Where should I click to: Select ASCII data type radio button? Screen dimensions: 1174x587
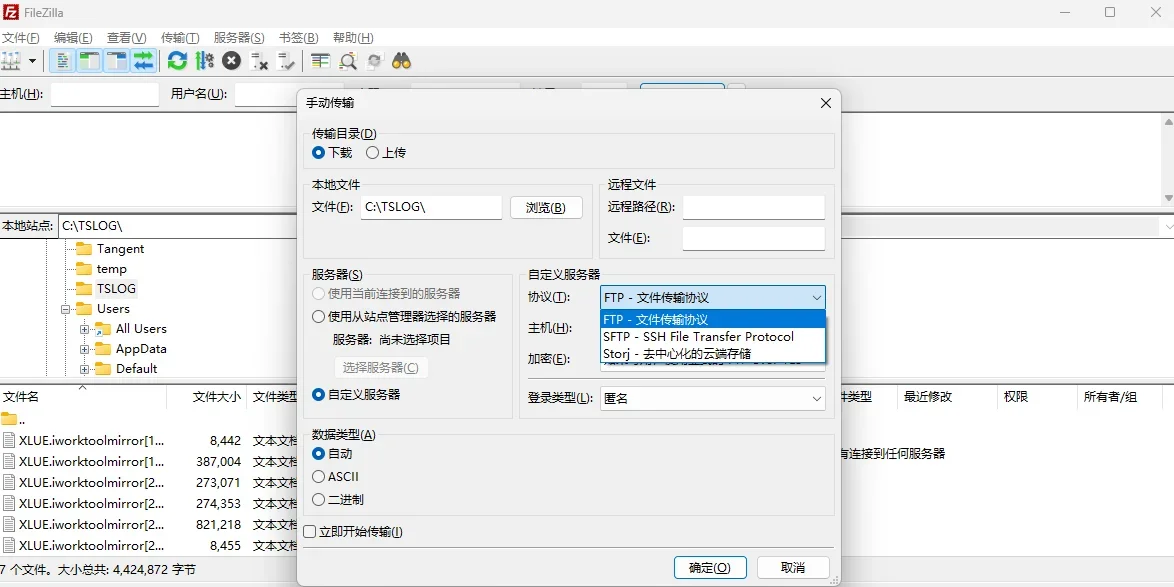[319, 476]
